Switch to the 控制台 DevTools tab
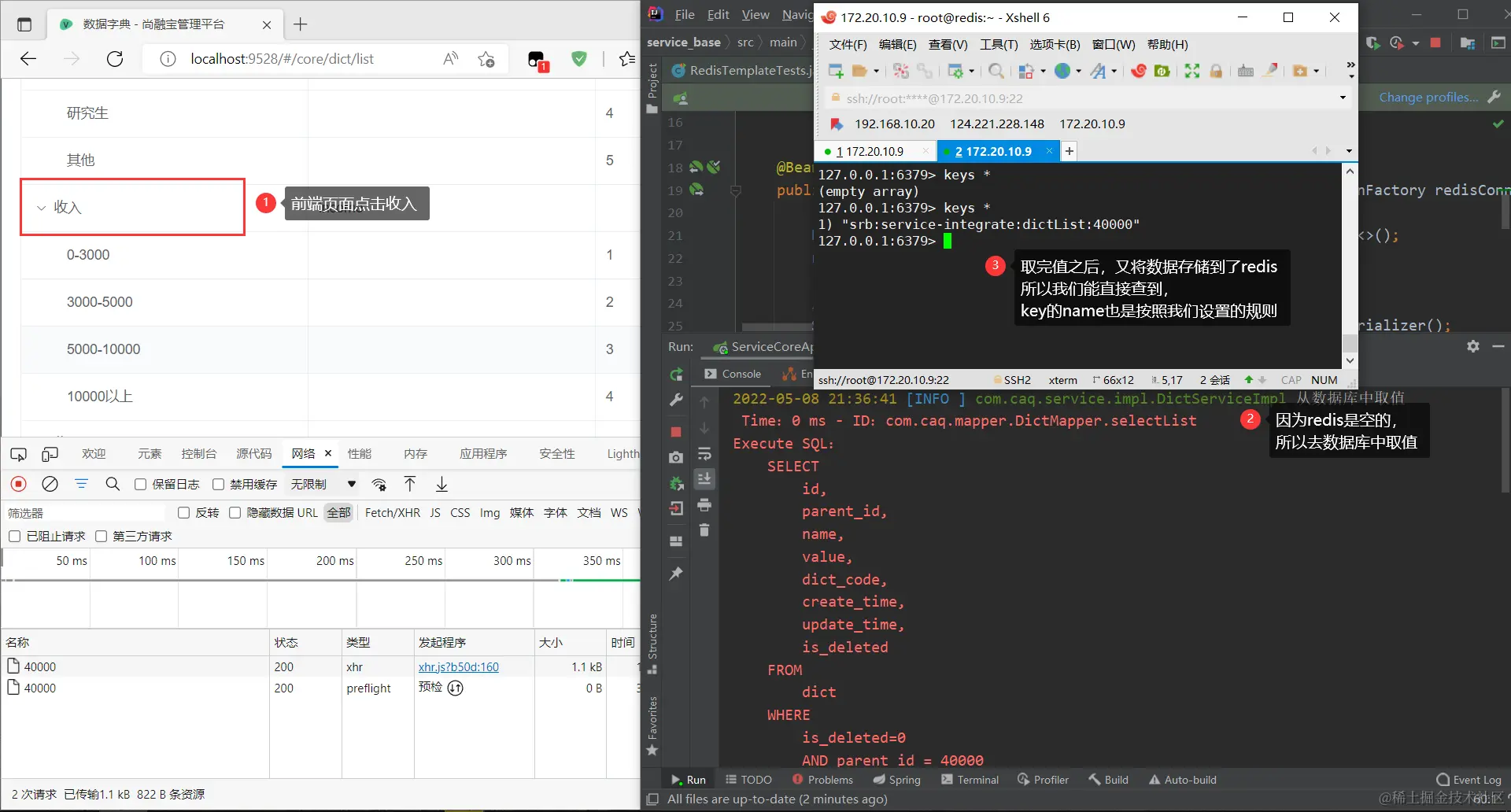 coord(198,454)
